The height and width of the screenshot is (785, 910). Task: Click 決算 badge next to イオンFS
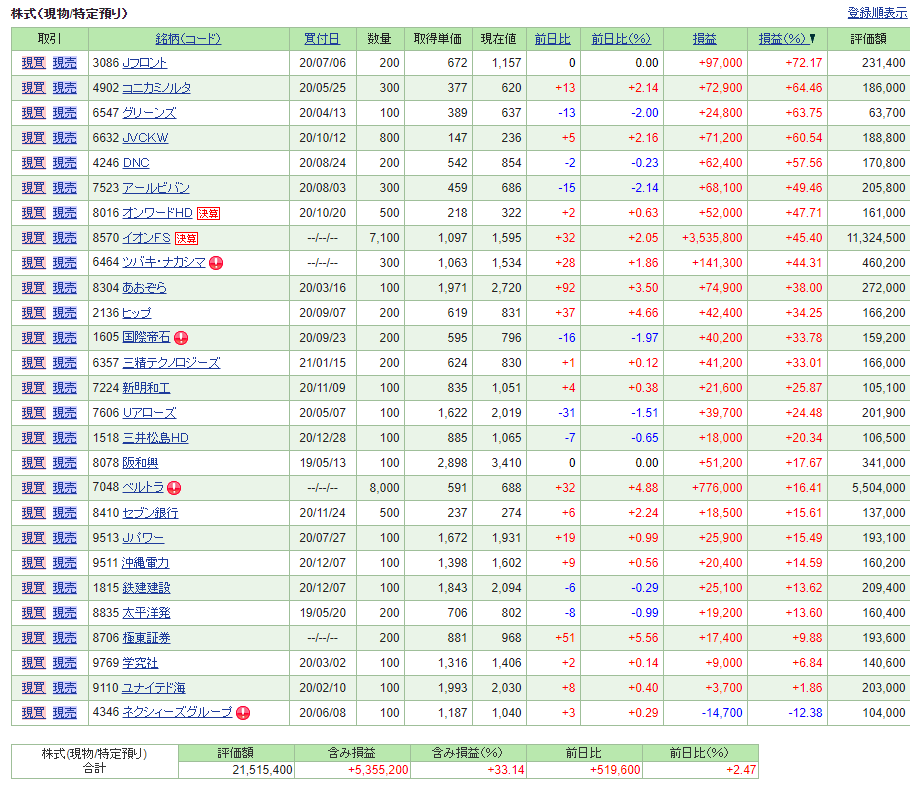coord(186,238)
